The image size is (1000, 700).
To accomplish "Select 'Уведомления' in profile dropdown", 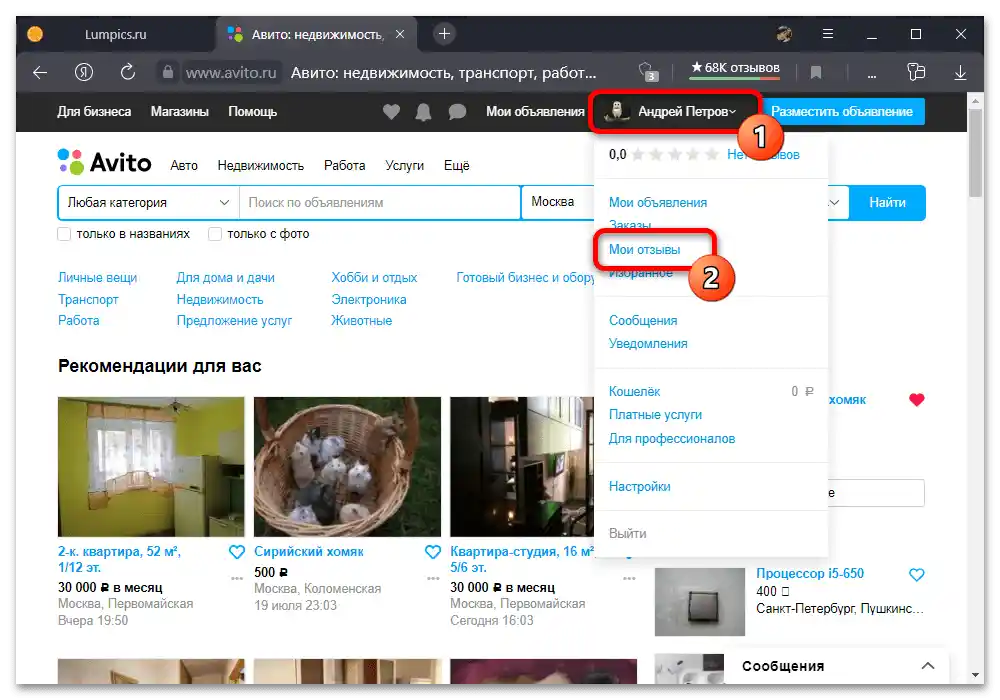I will coord(648,343).
